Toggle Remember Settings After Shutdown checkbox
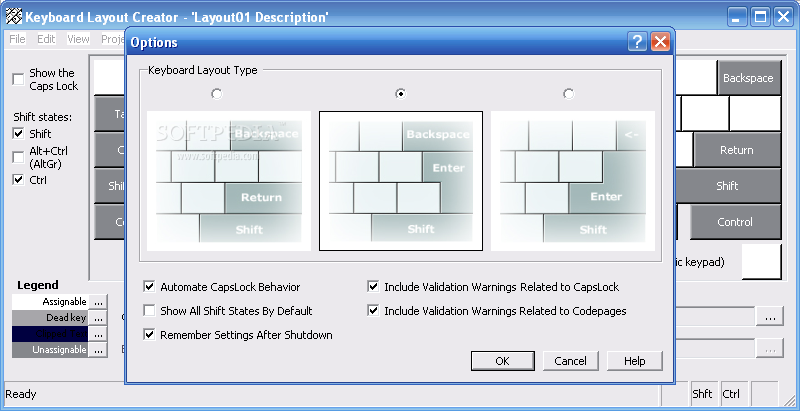800x411 pixels. 149,335
